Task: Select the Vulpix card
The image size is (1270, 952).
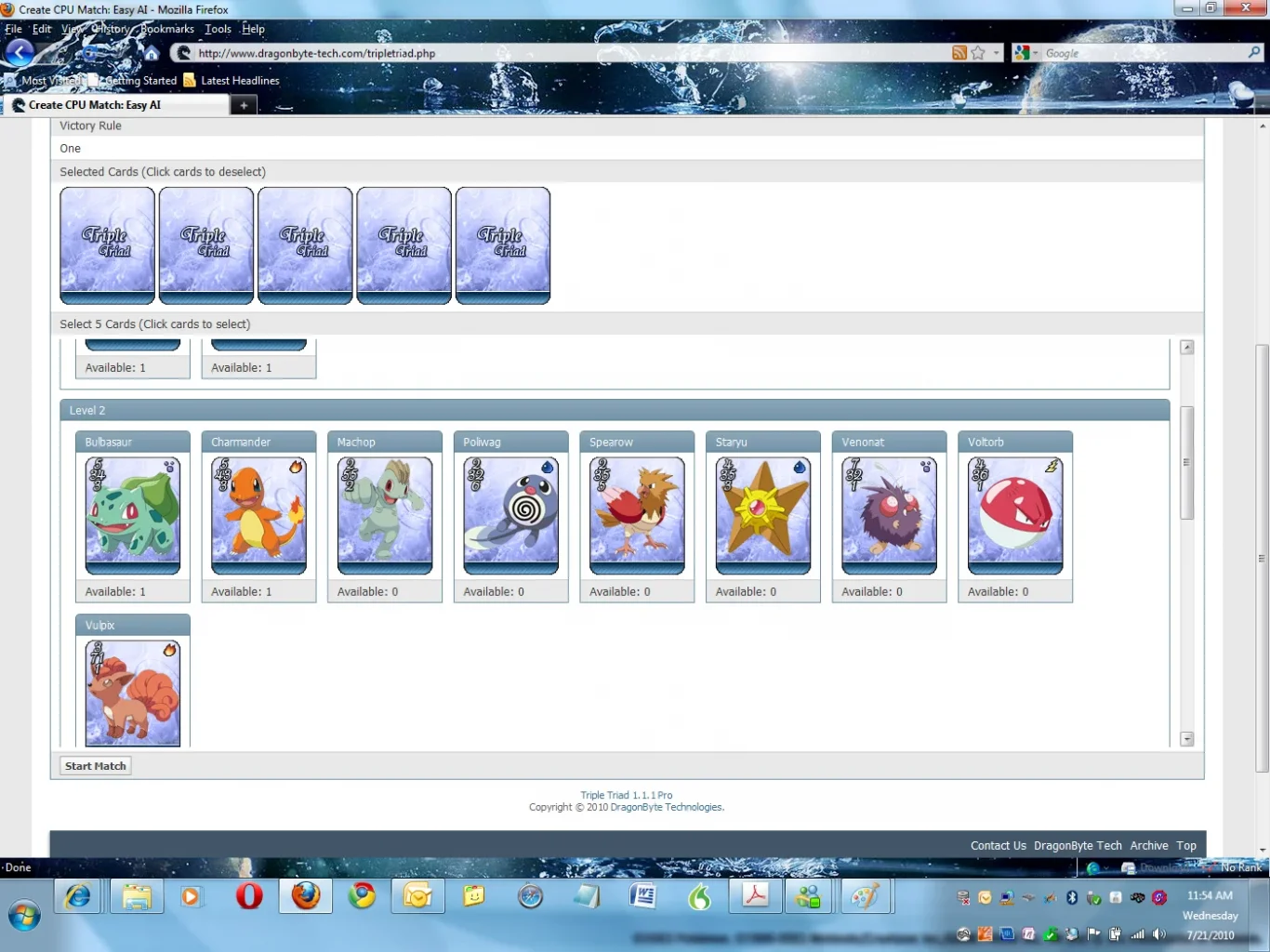Action: coord(133,693)
